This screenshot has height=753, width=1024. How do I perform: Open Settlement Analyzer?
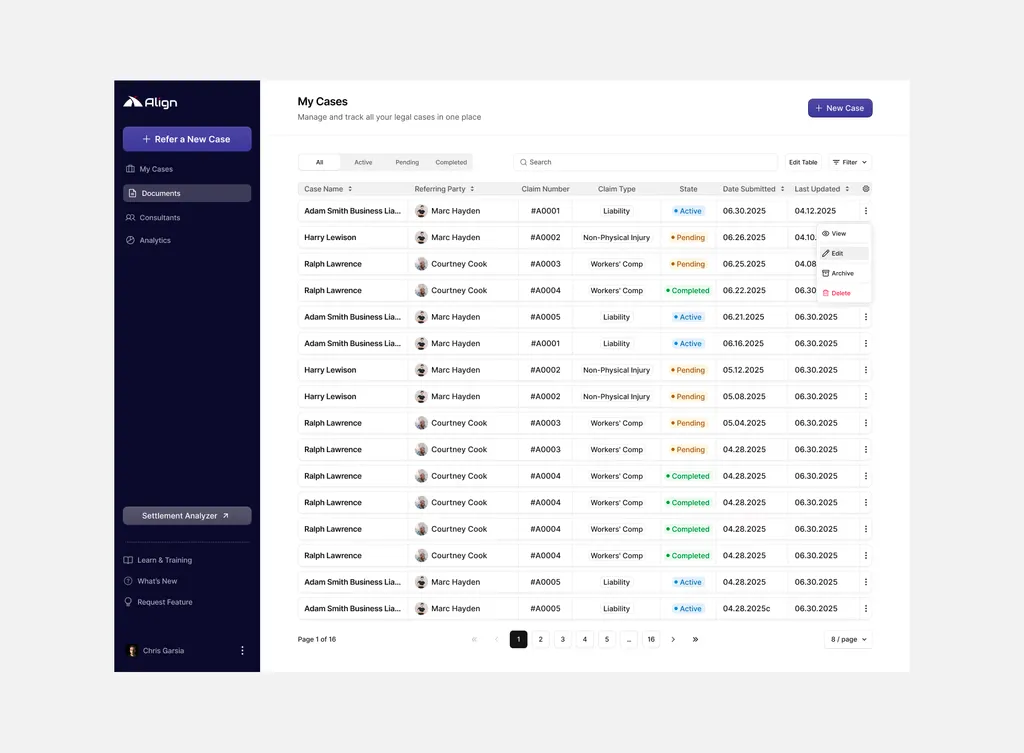(187, 516)
